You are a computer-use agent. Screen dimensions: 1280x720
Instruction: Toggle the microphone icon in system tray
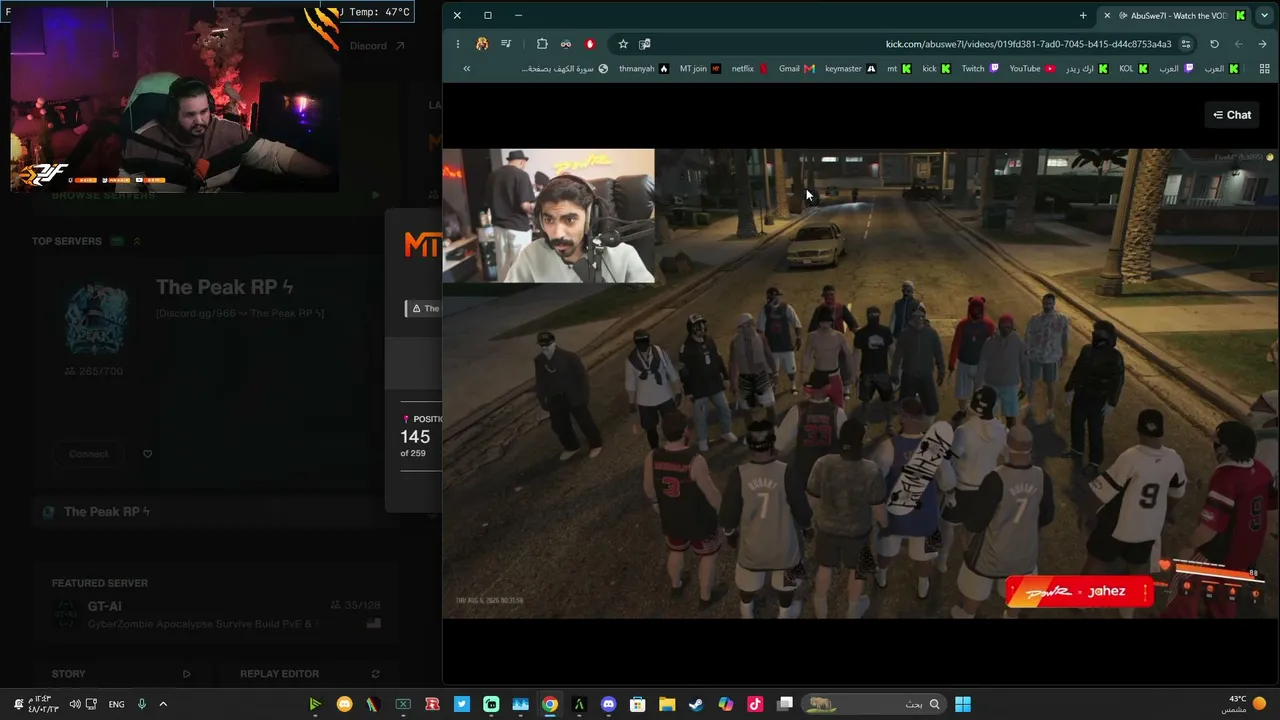pos(142,704)
